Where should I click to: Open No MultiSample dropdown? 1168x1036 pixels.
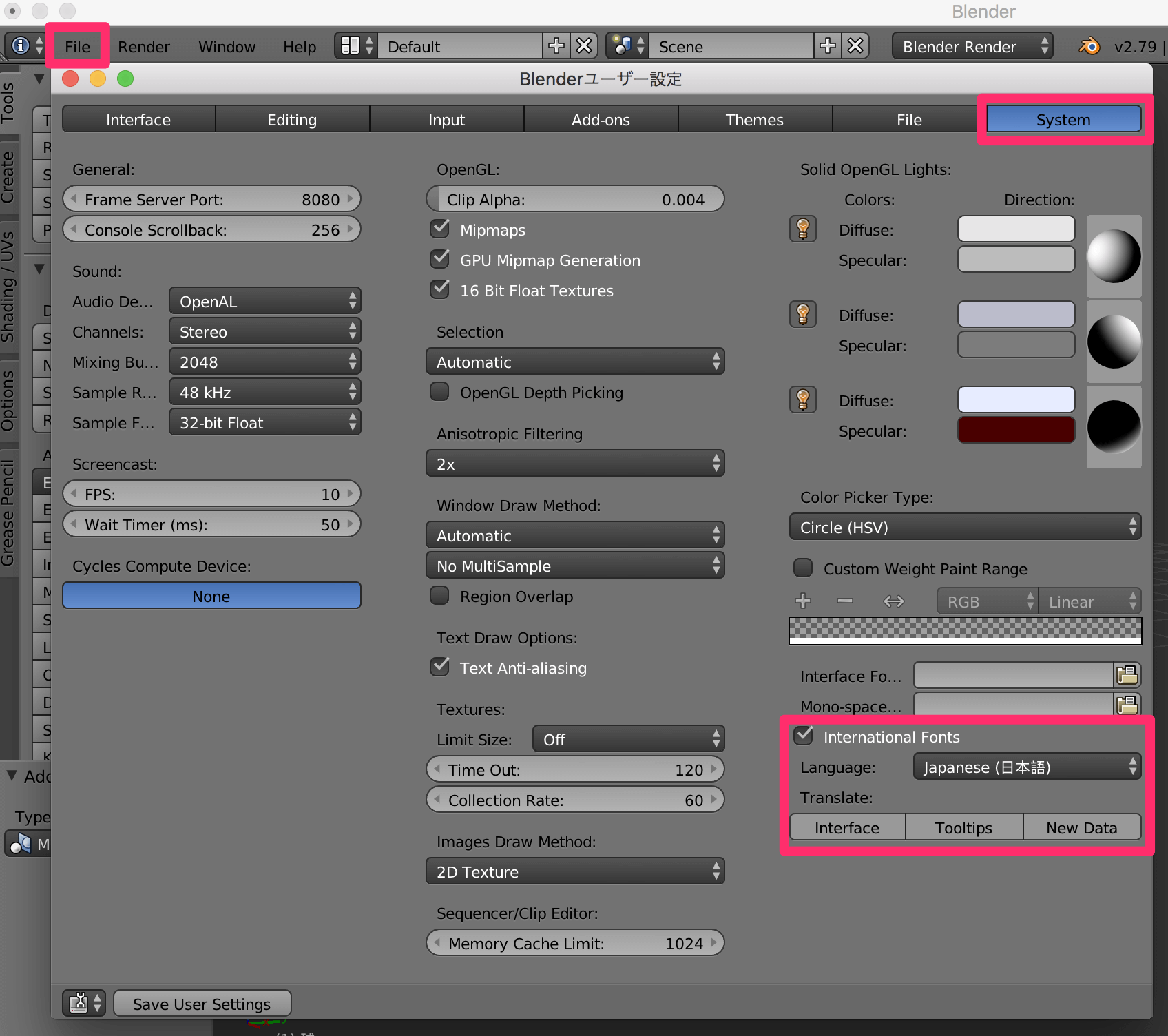(575, 566)
